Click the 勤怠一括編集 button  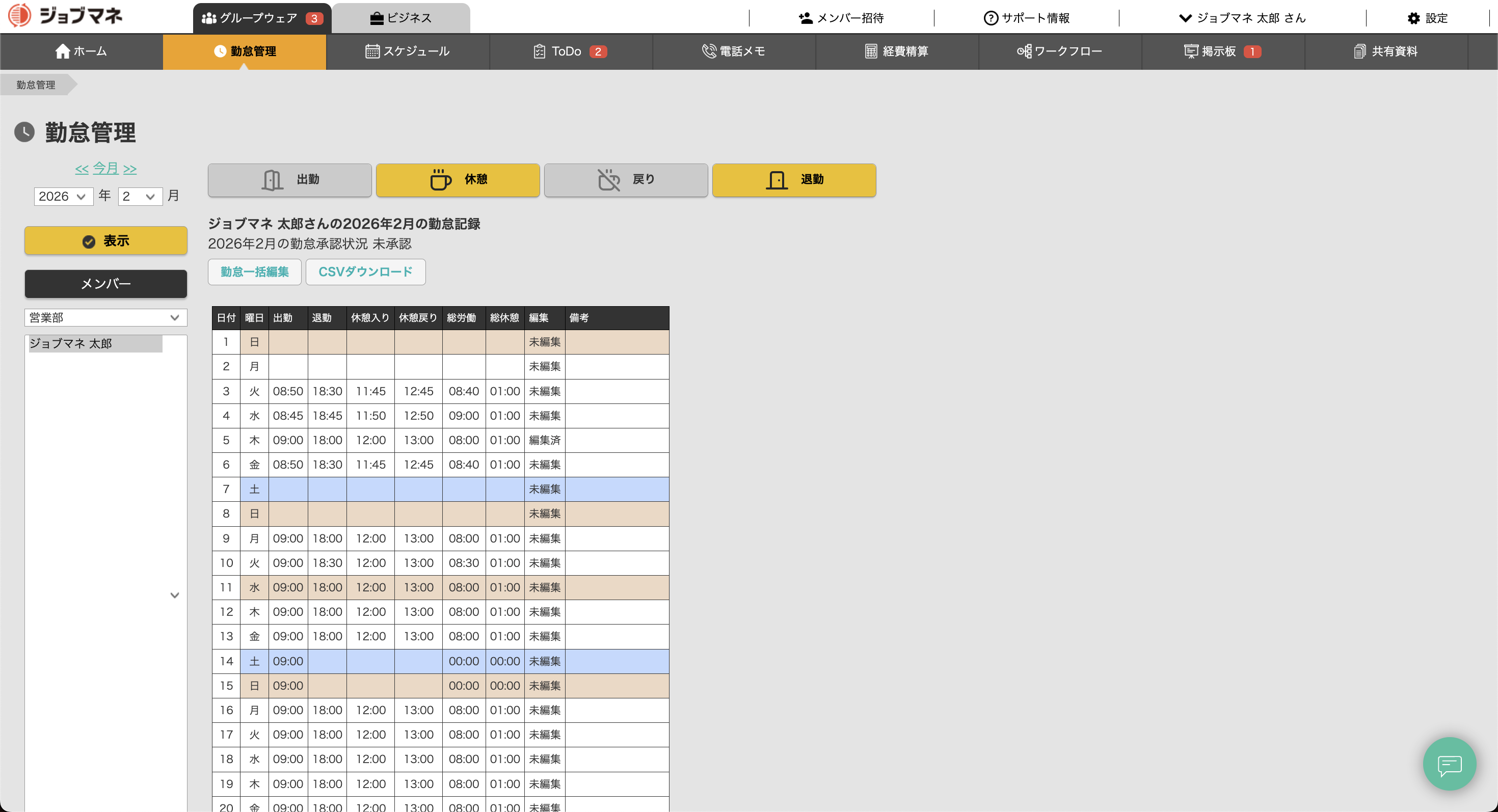(x=254, y=272)
